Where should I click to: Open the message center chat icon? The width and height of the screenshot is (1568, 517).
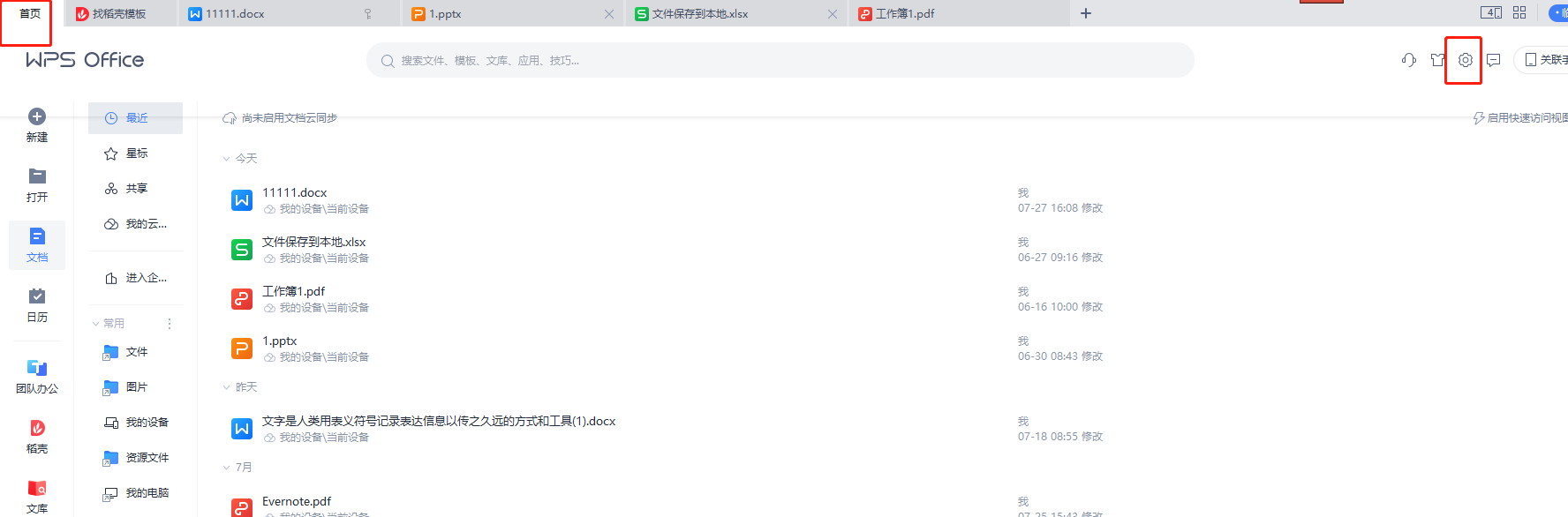pos(1494,60)
